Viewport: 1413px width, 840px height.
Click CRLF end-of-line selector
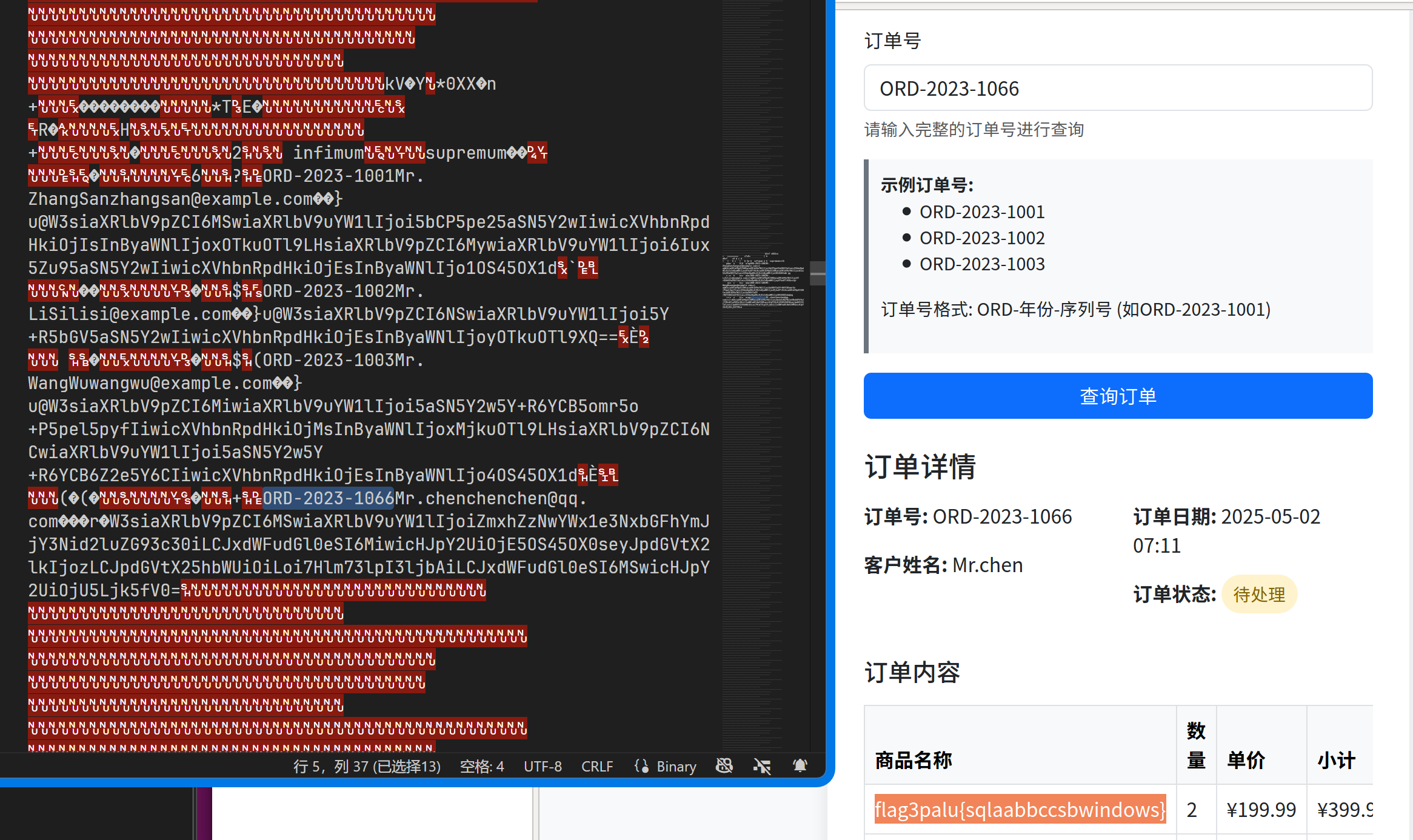point(597,766)
